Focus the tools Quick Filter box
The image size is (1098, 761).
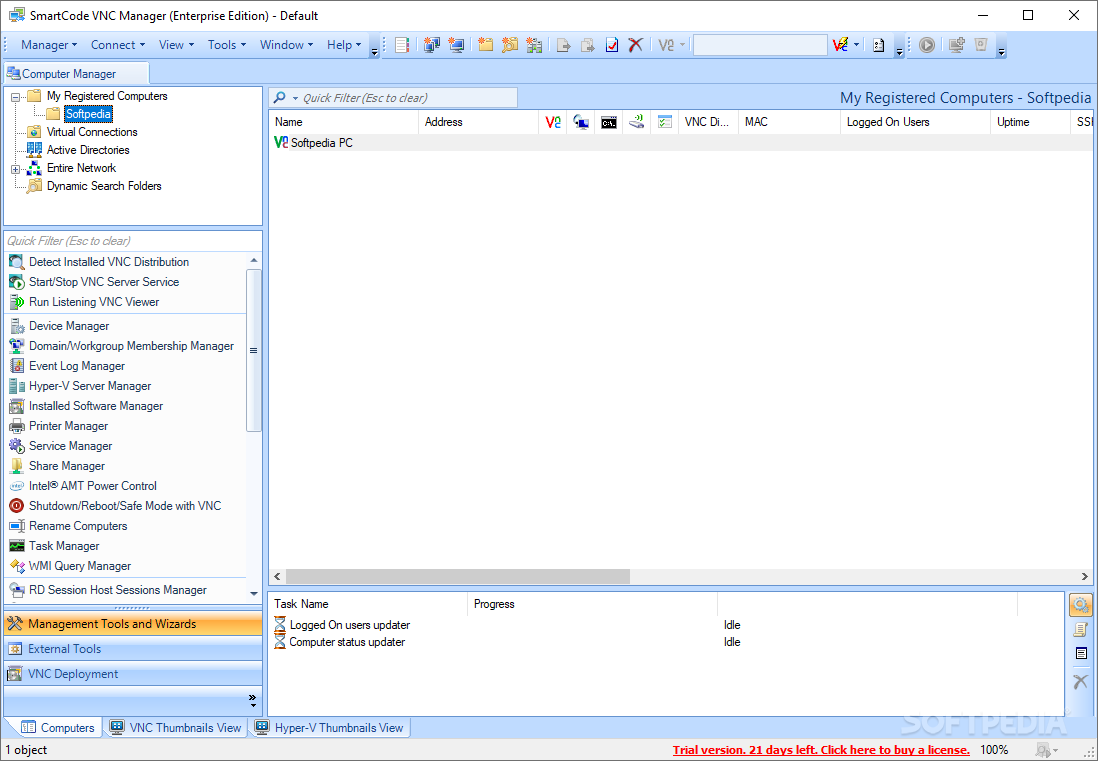click(x=133, y=241)
